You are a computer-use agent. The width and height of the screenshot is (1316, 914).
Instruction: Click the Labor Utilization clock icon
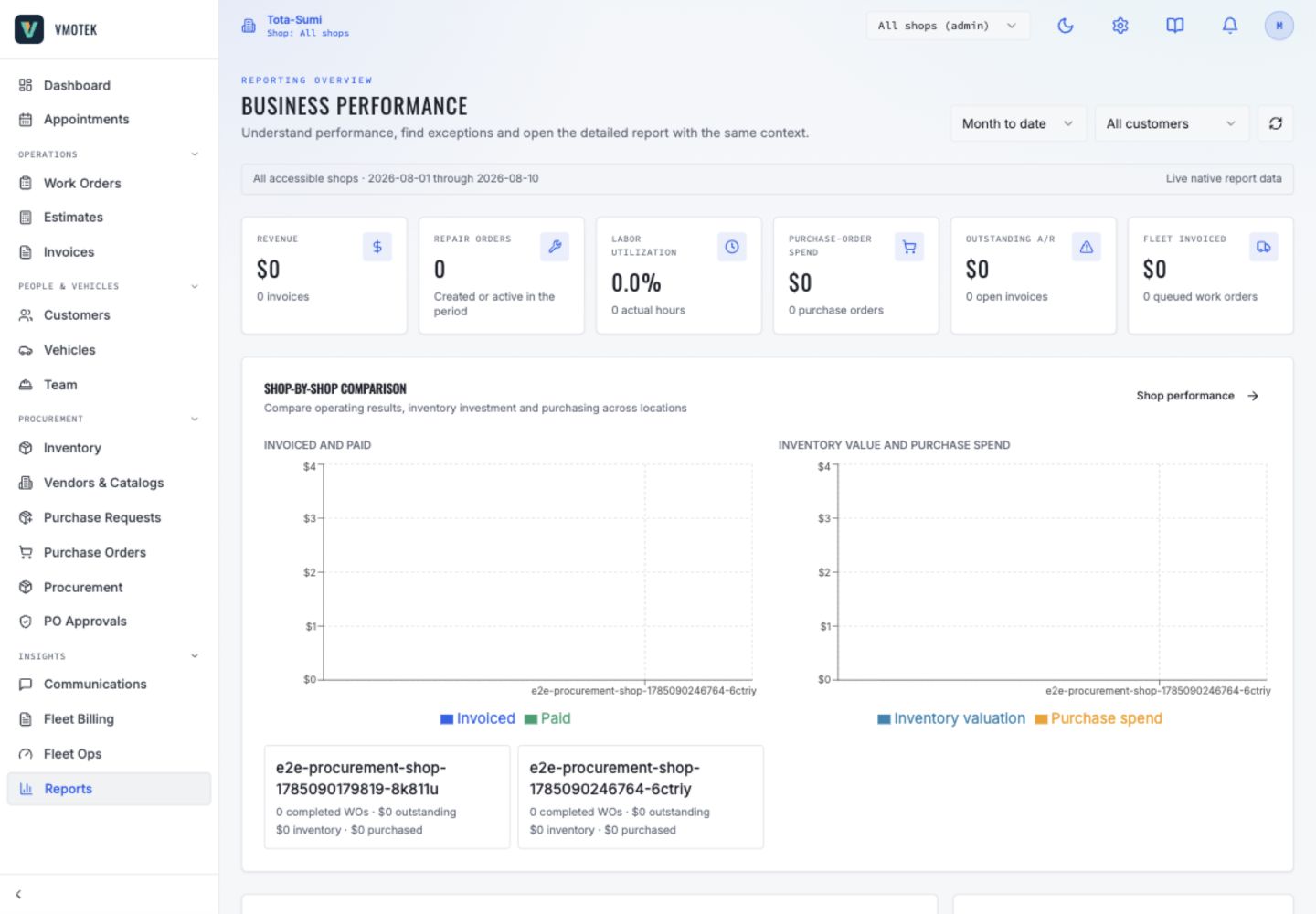tap(732, 247)
